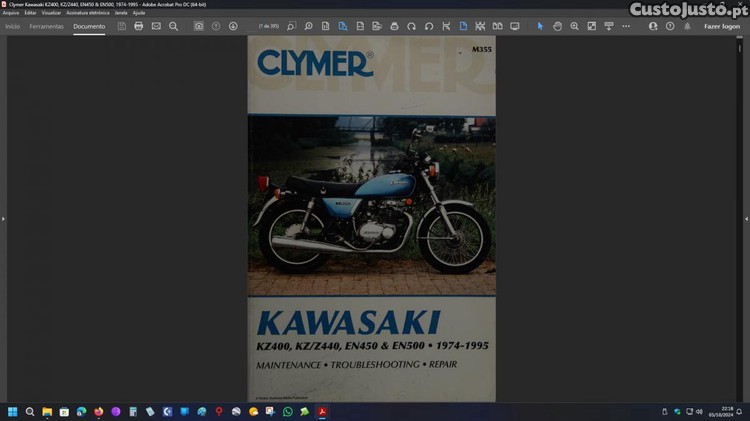This screenshot has height=421, width=750.
Task: Expand the right tools pane
Action: pos(746,218)
